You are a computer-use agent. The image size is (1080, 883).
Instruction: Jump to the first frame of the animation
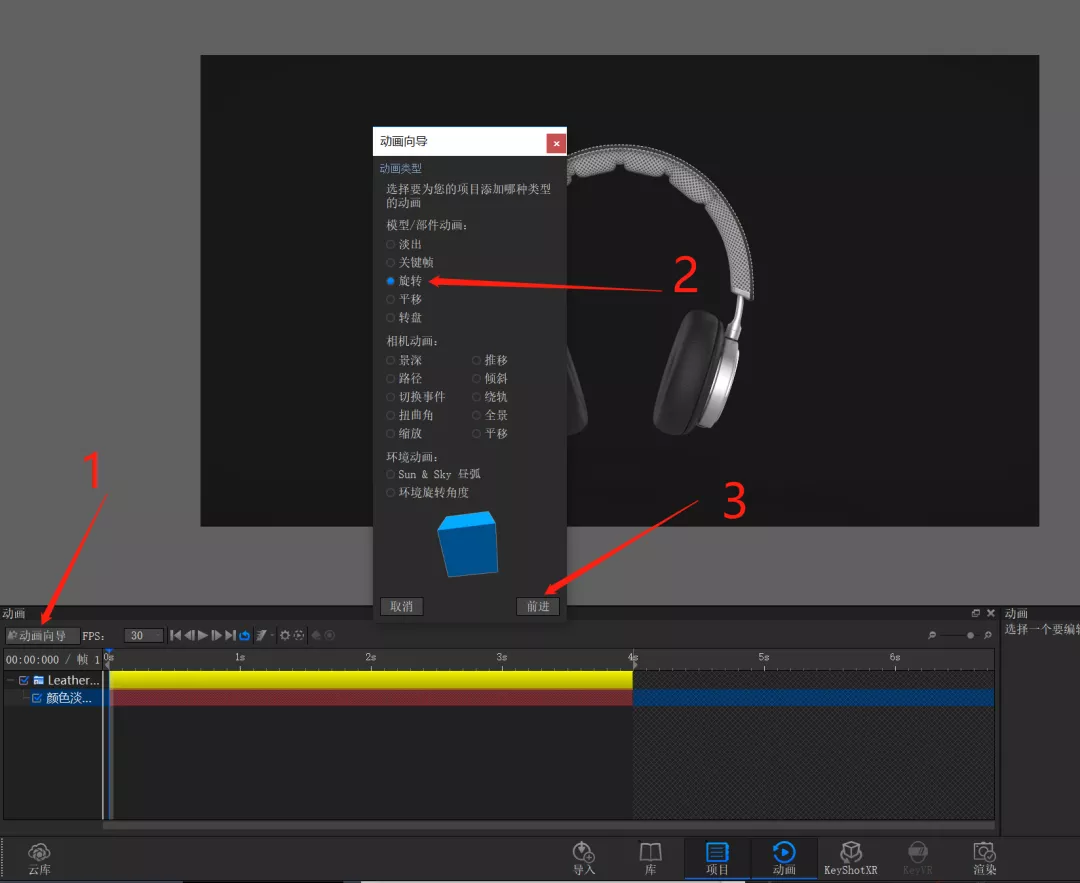click(176, 635)
